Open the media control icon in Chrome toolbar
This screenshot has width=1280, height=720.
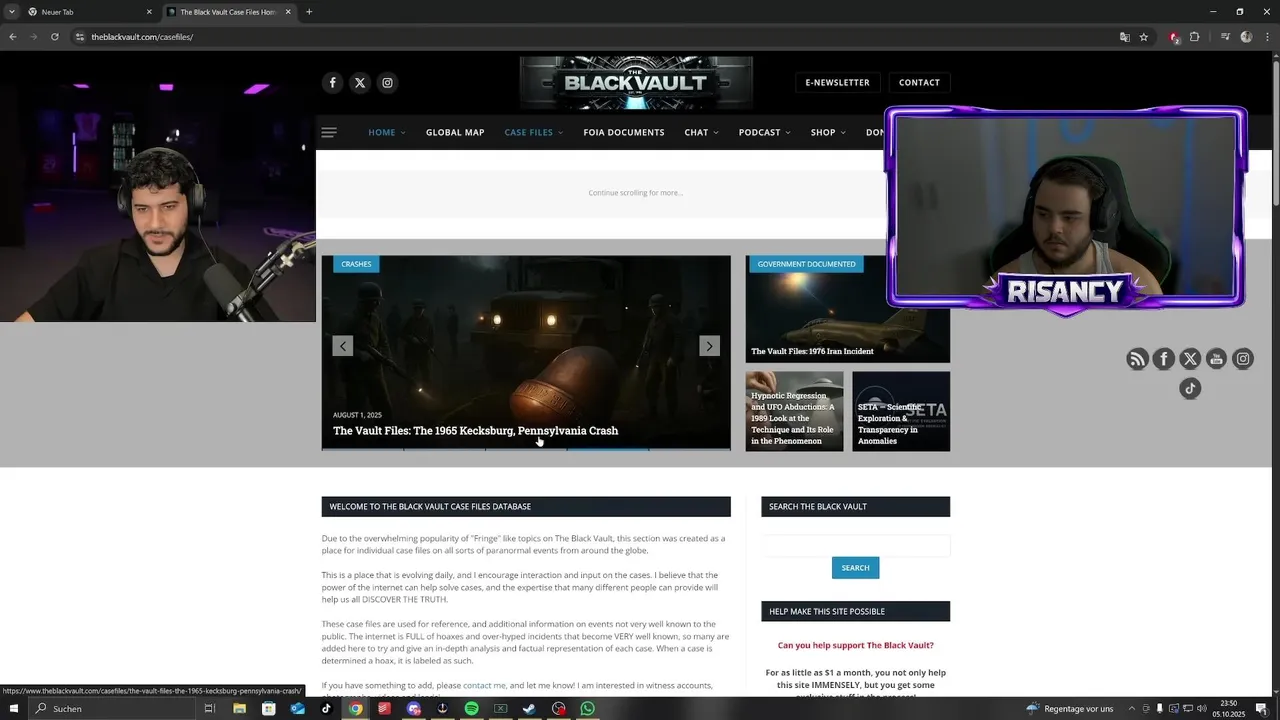[1225, 37]
